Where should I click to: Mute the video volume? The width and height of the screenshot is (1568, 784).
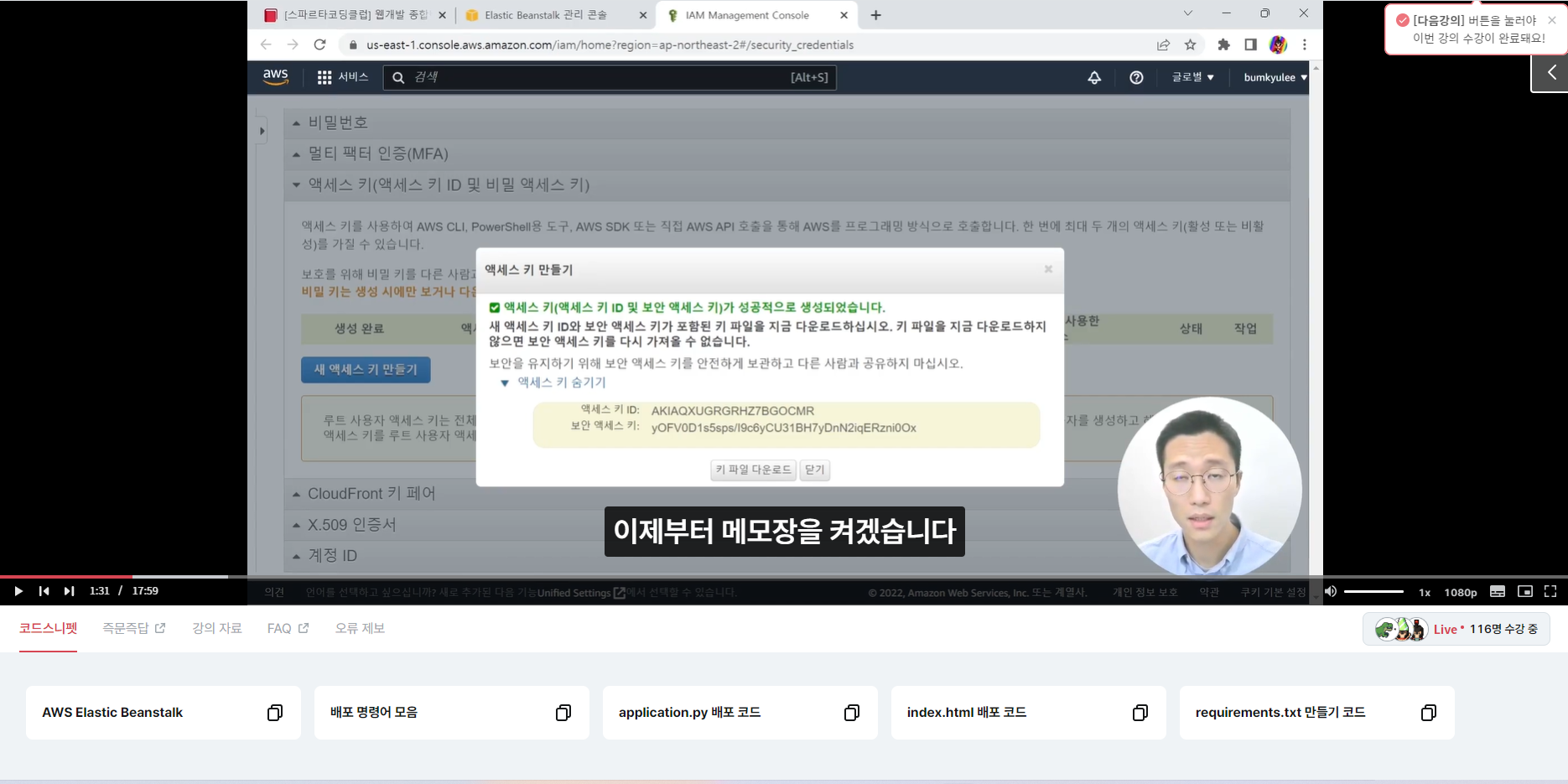click(1331, 591)
